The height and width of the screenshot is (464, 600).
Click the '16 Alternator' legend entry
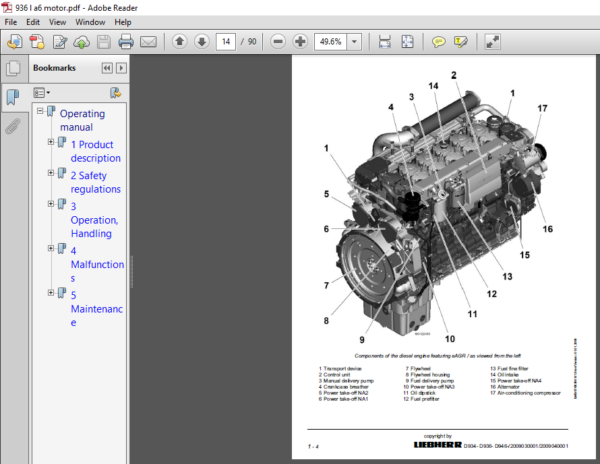tap(505, 387)
